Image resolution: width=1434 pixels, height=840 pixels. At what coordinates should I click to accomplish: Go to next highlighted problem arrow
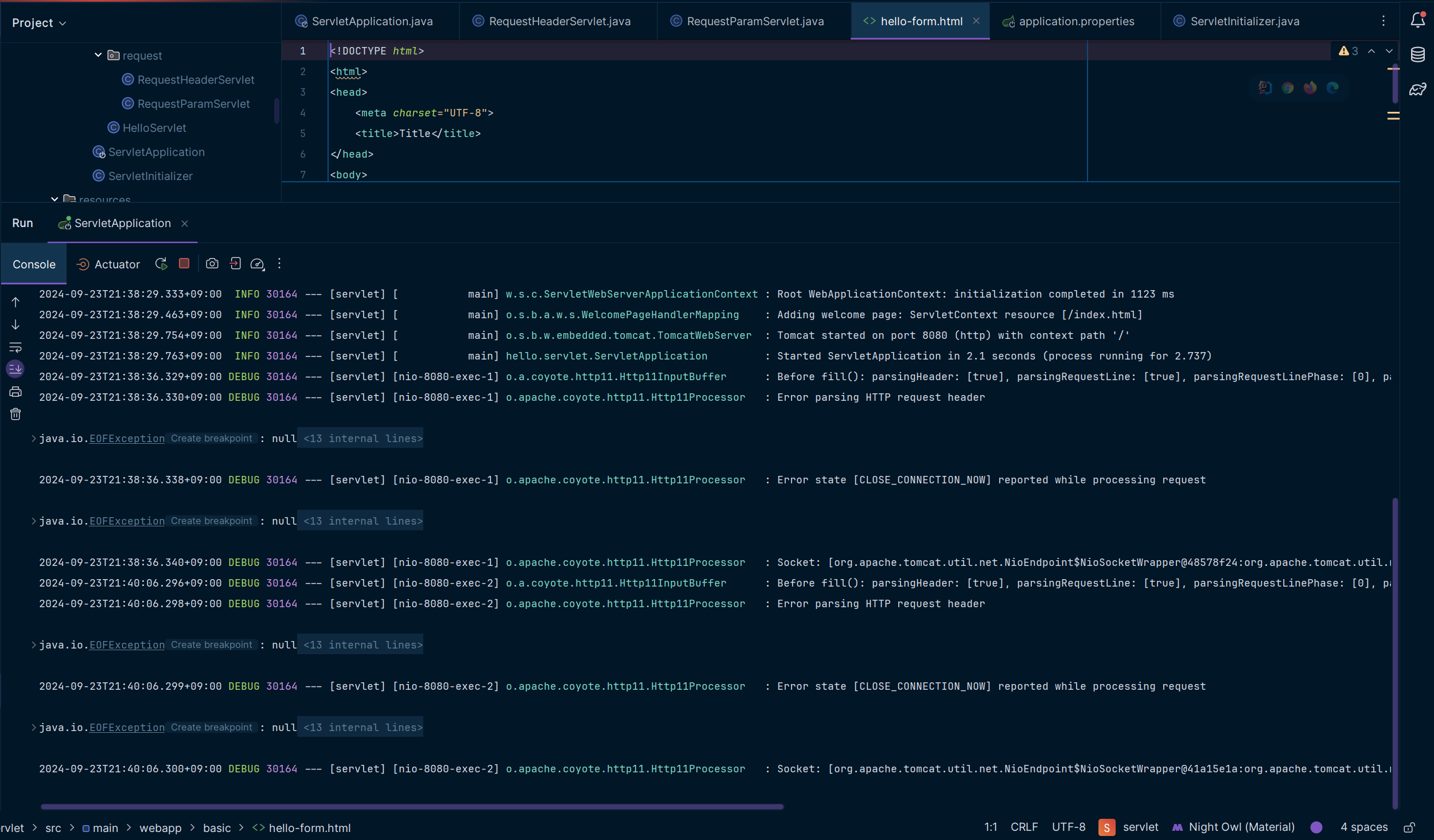point(1389,51)
